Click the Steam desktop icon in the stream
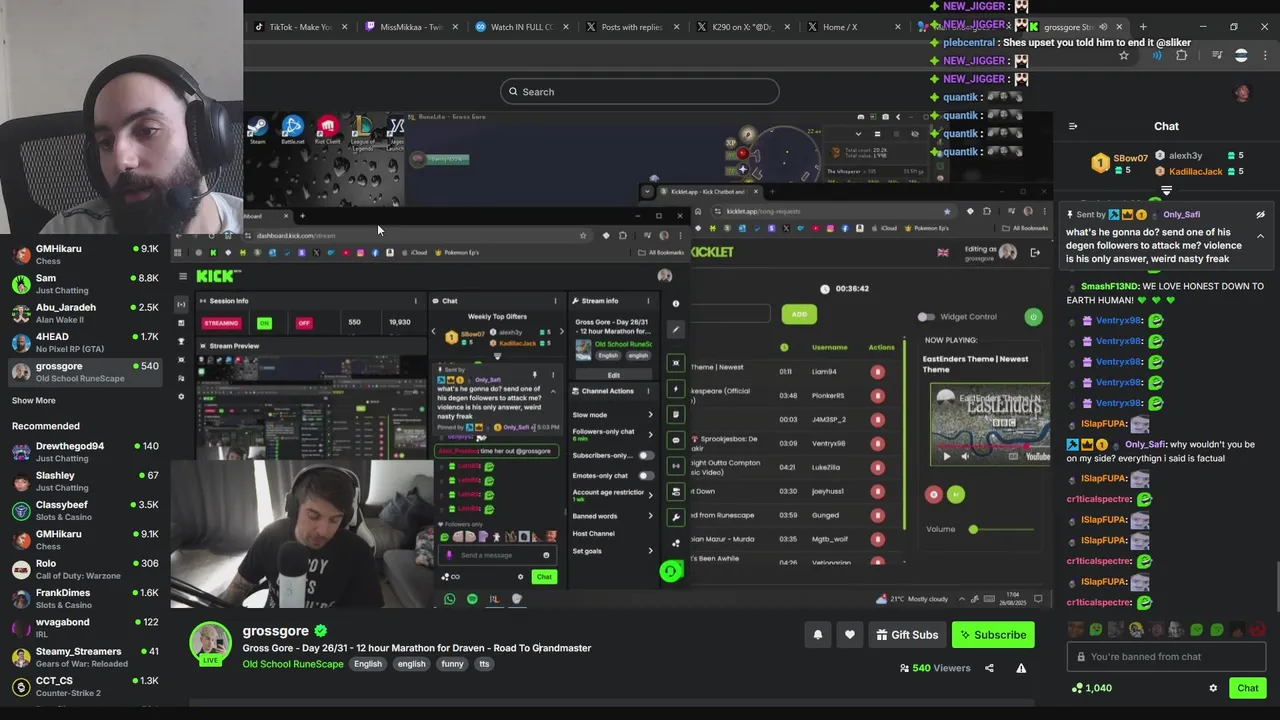 258,129
